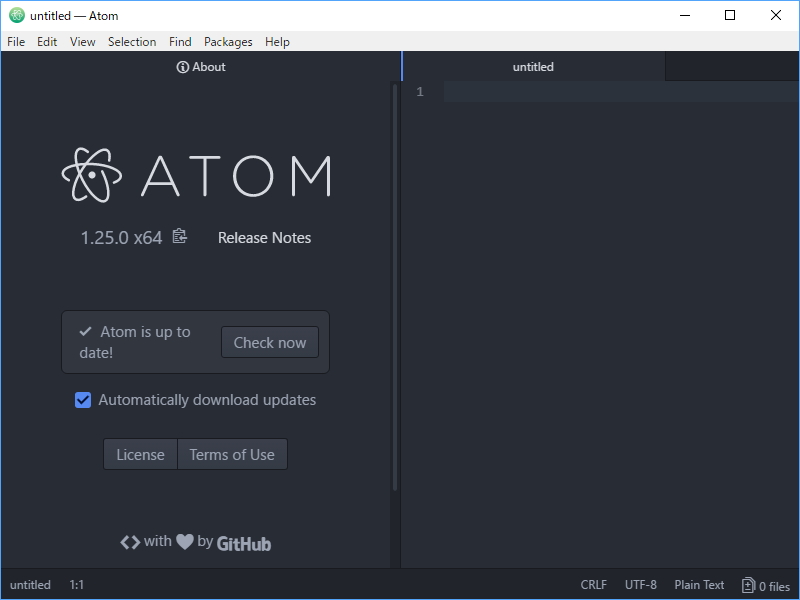800x600 pixels.
Task: Click the heart icon in GitHub credit line
Action: [183, 542]
